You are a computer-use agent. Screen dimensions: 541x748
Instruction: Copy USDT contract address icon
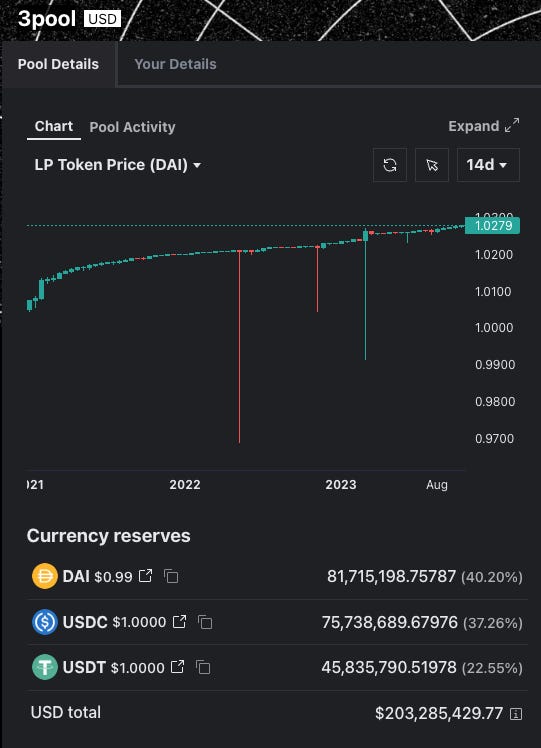203,667
